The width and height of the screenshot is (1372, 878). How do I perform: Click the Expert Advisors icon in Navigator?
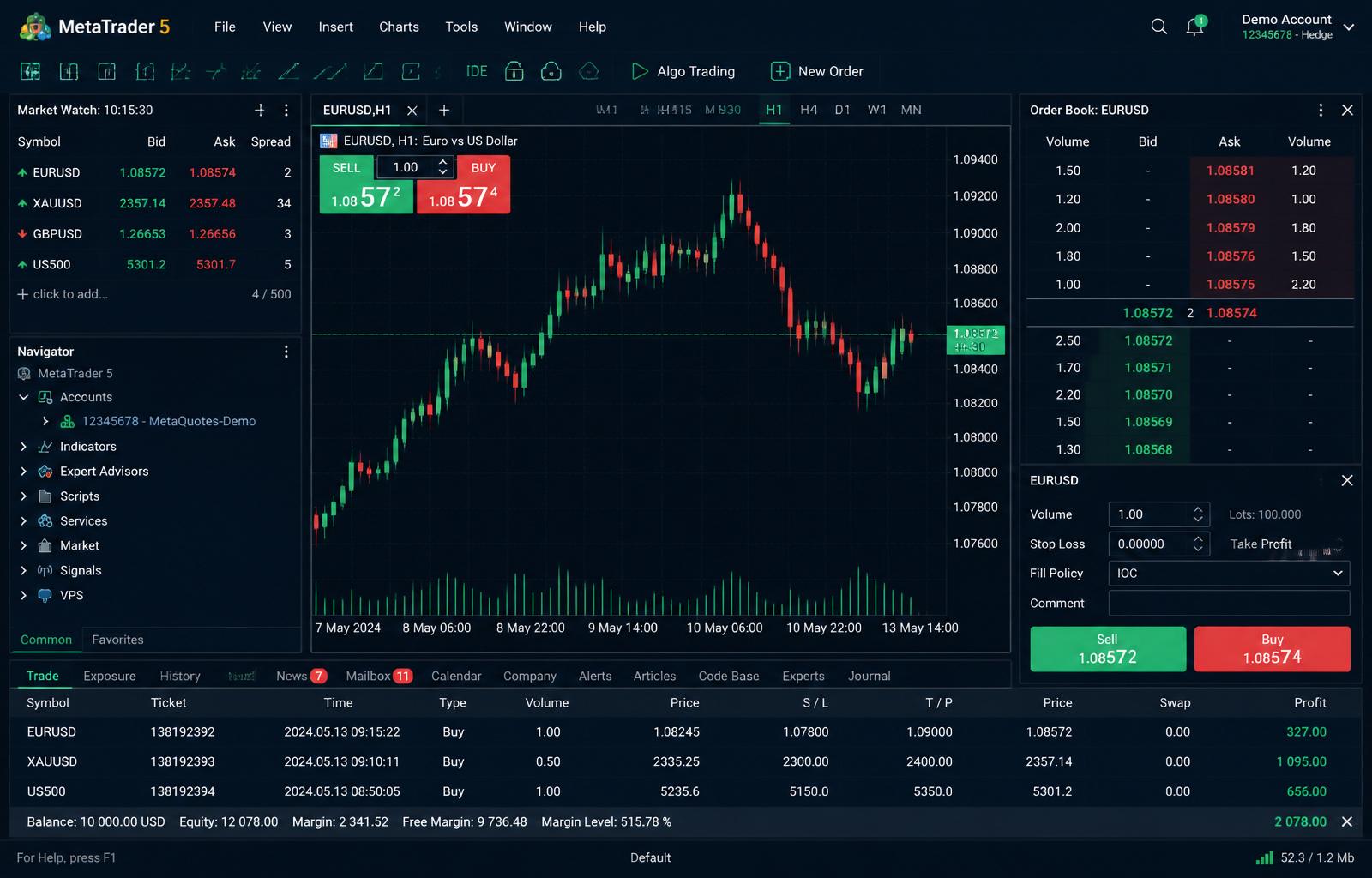(x=45, y=472)
